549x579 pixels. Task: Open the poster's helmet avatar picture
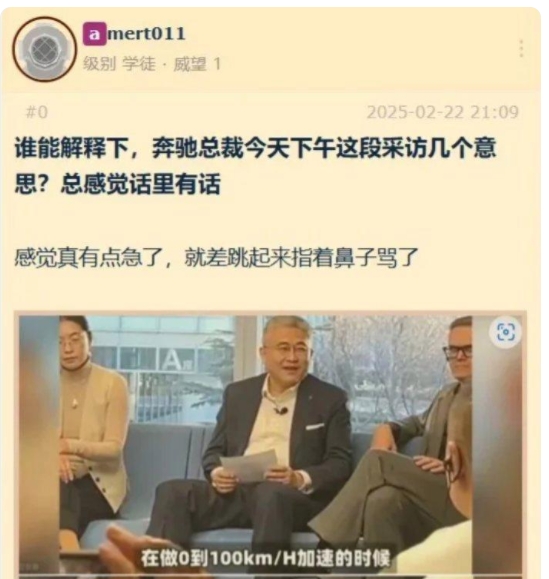44,49
